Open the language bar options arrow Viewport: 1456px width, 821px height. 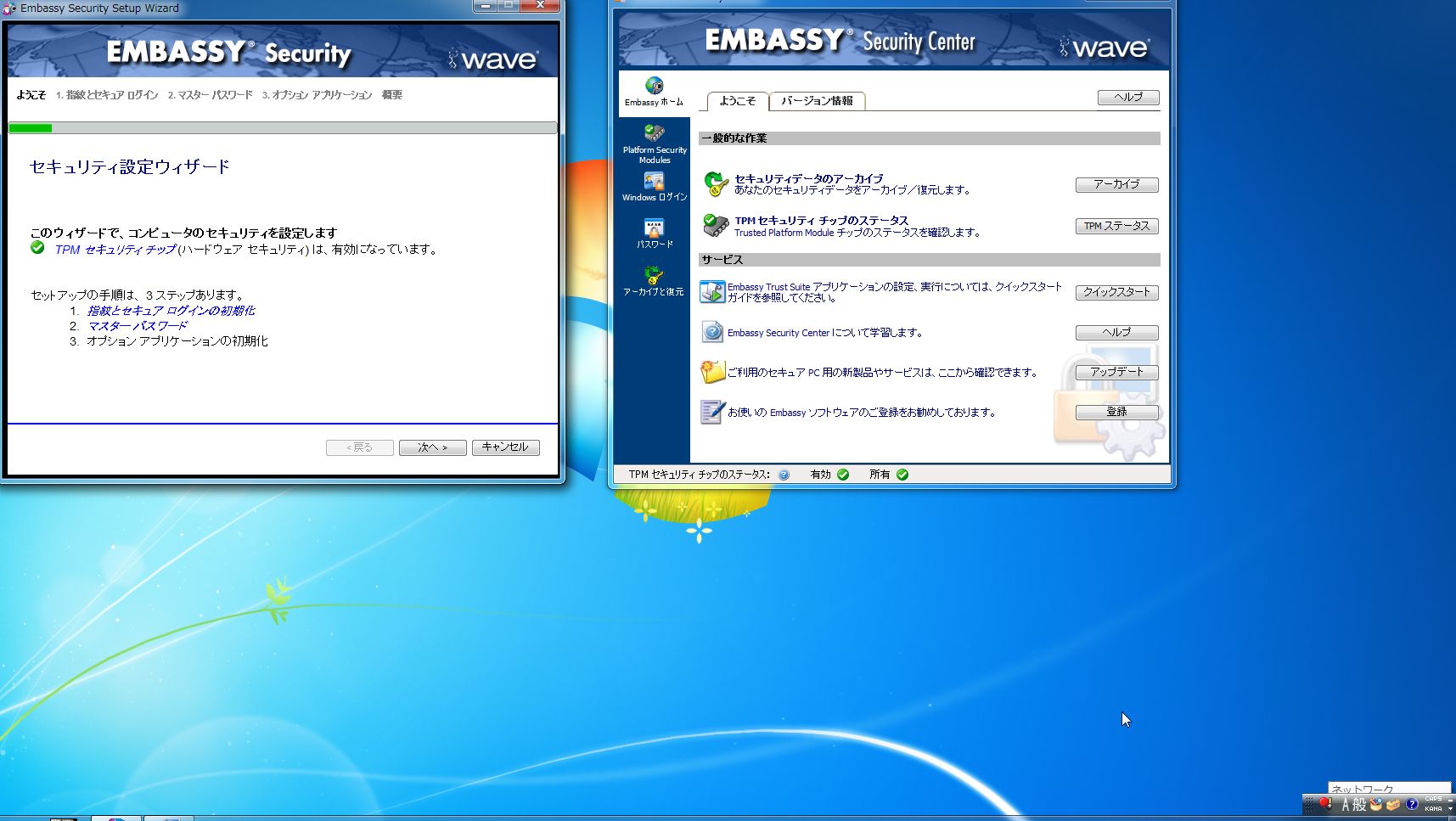[x=1450, y=809]
